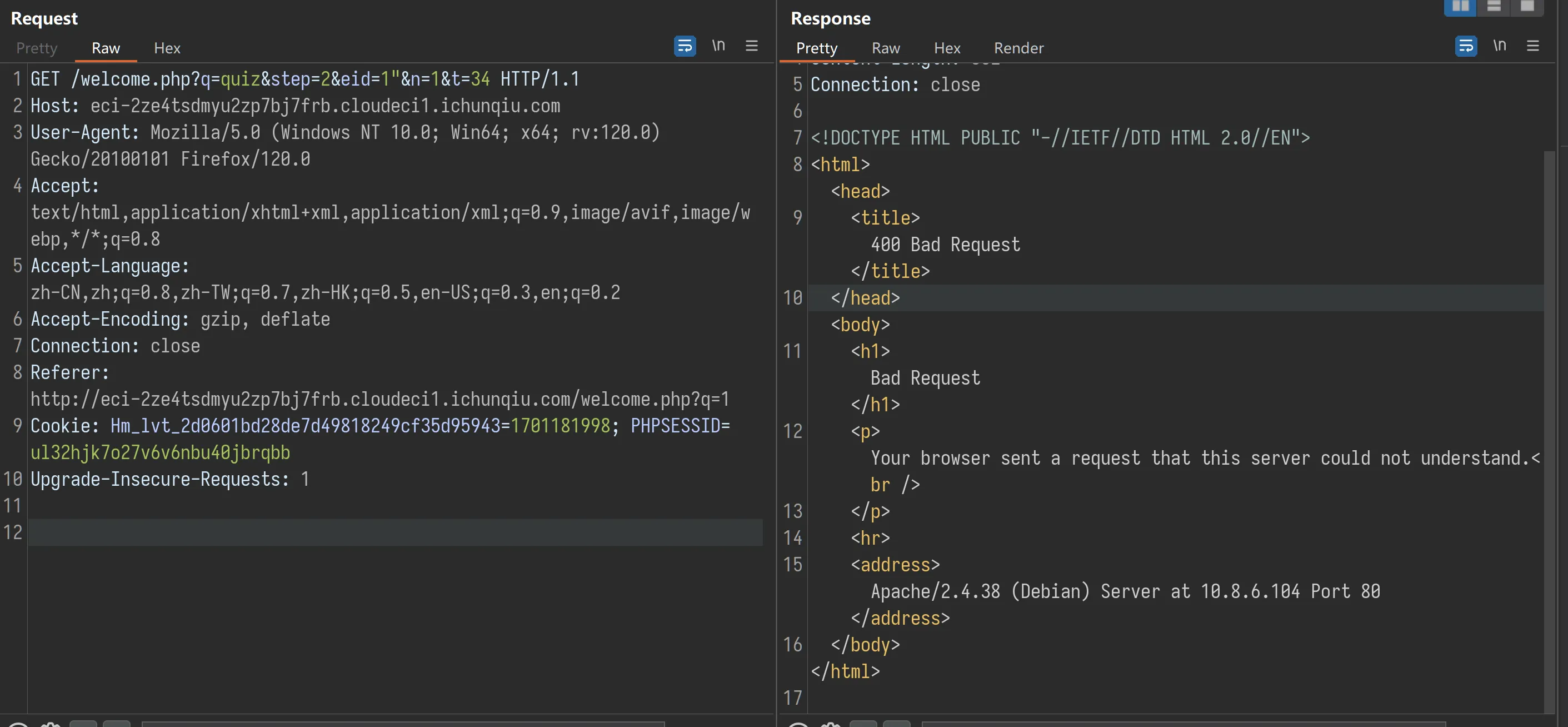
Task: Click the 'Referer:' header name
Action: point(69,372)
